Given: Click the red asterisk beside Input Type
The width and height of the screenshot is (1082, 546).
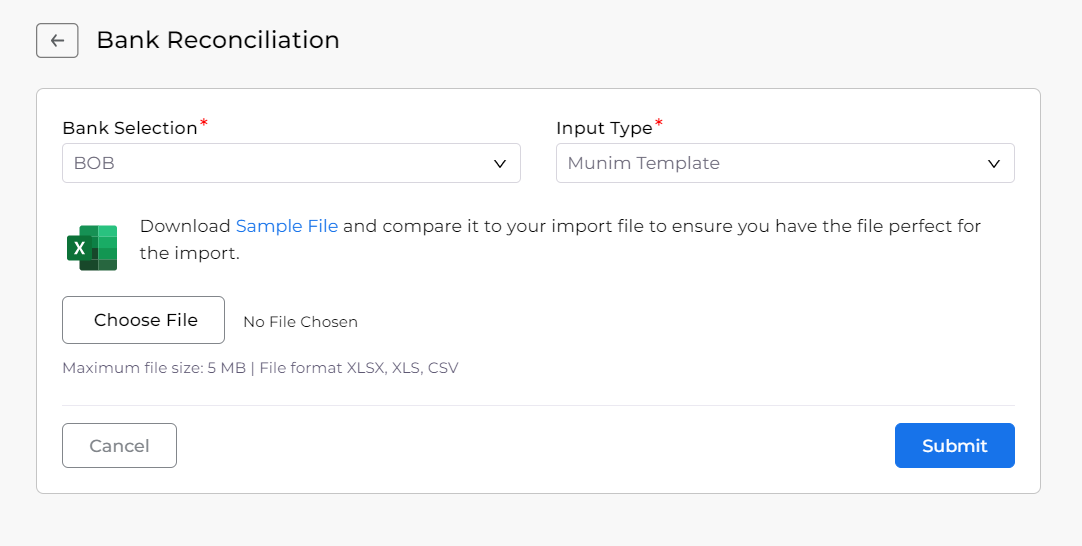Looking at the screenshot, I should pyautogui.click(x=658, y=123).
